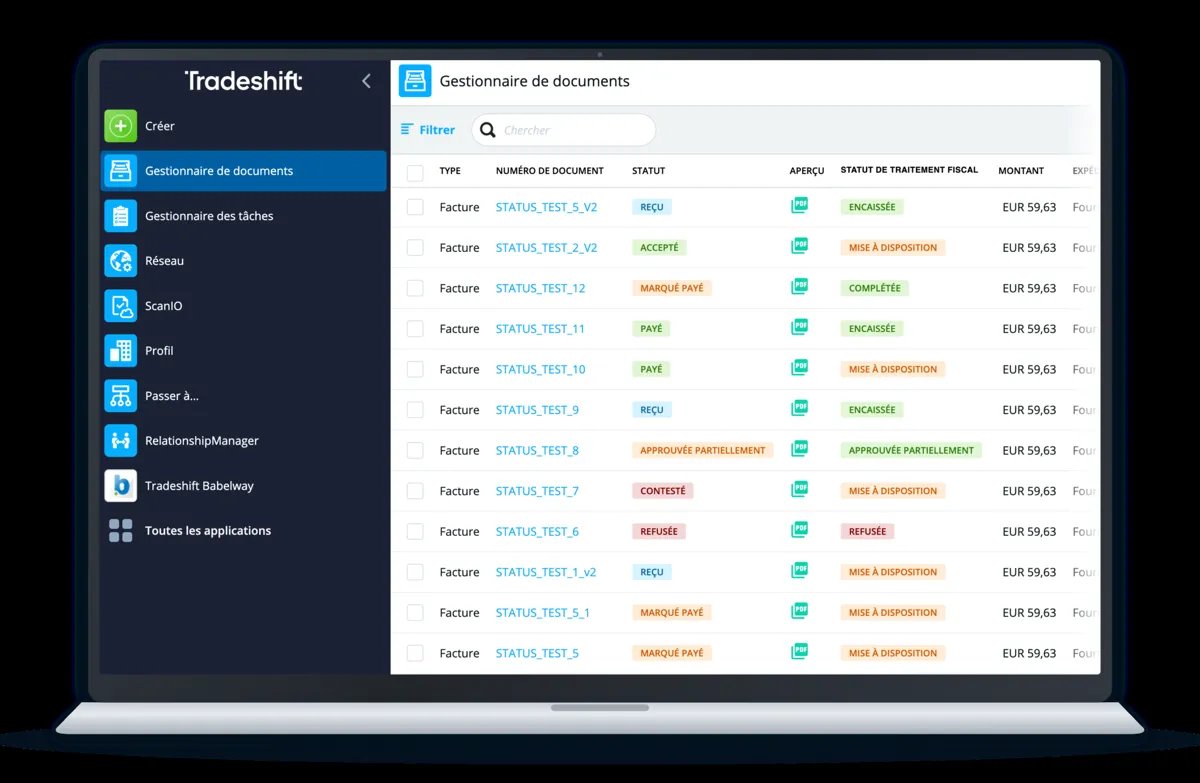Check the STATUS_TEST_11 row checkbox
The width and height of the screenshot is (1200, 783).
coord(415,329)
